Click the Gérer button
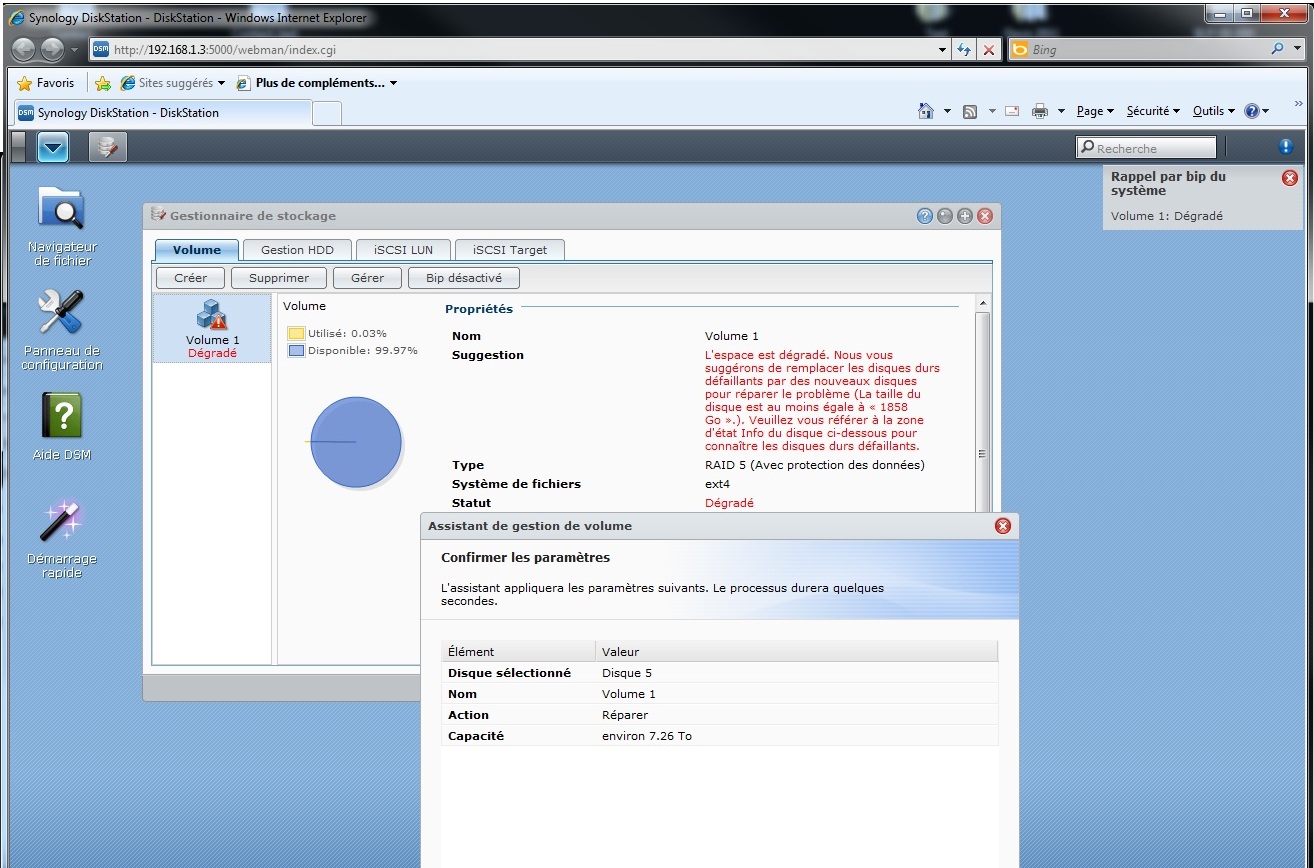The width and height of the screenshot is (1314, 868). [x=367, y=278]
